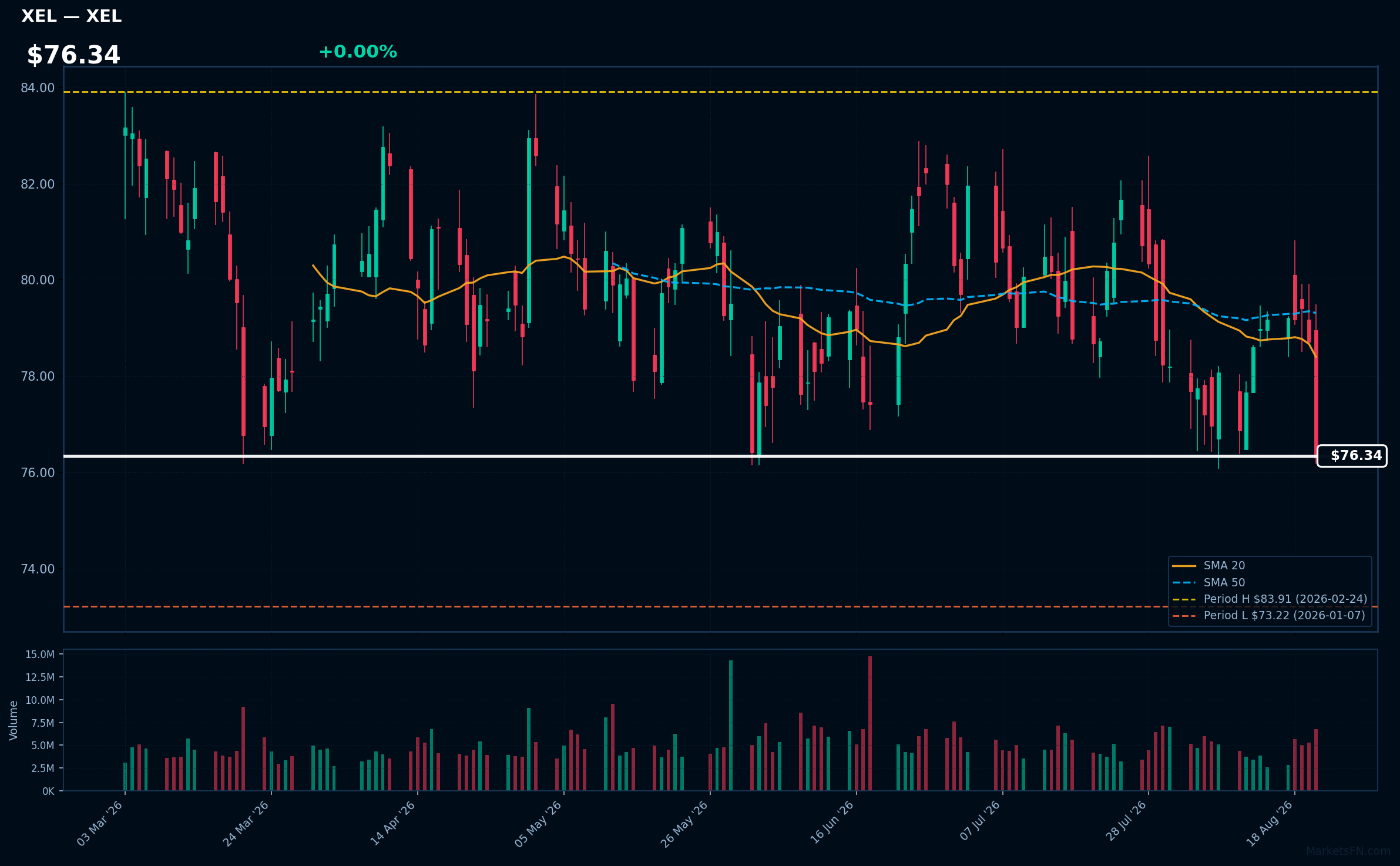Click the 24 Mar '26 date label

(246, 824)
